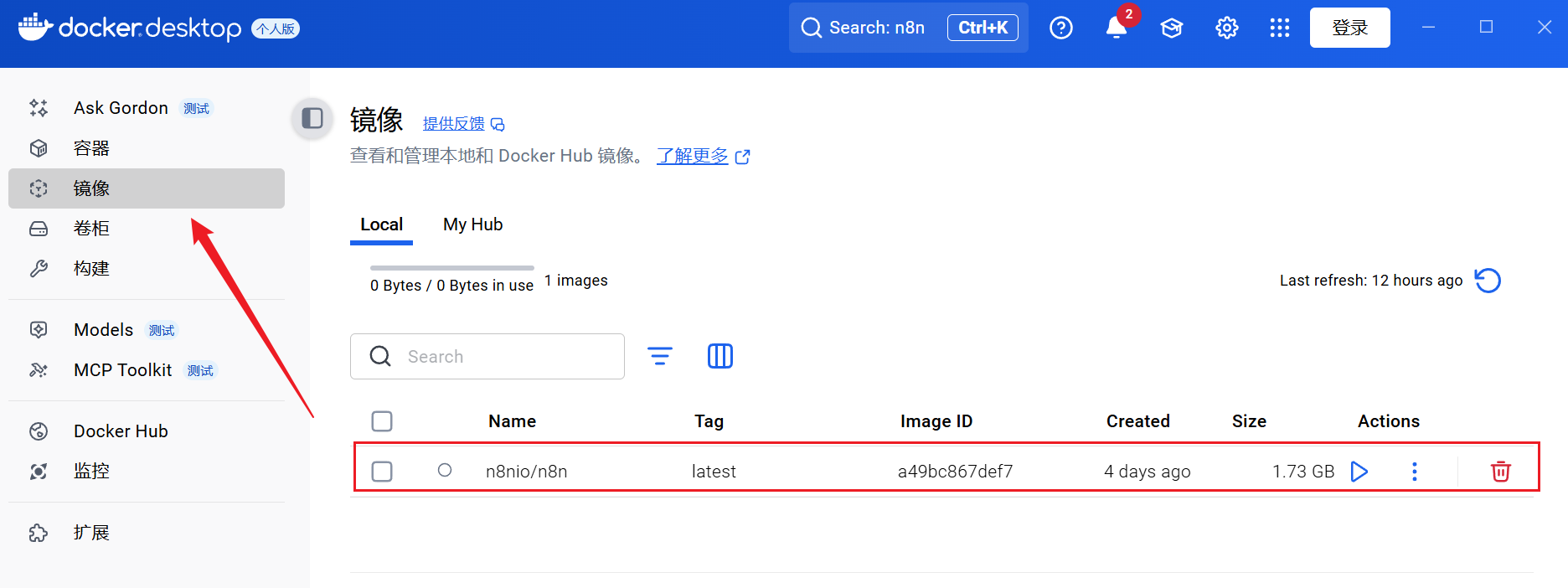1568x588 pixels.
Task: Sort by the Name column header
Action: click(x=513, y=421)
